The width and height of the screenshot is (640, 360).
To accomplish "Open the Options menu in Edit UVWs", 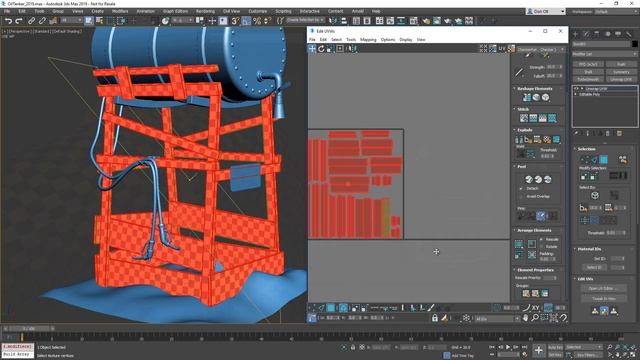I will (x=388, y=40).
